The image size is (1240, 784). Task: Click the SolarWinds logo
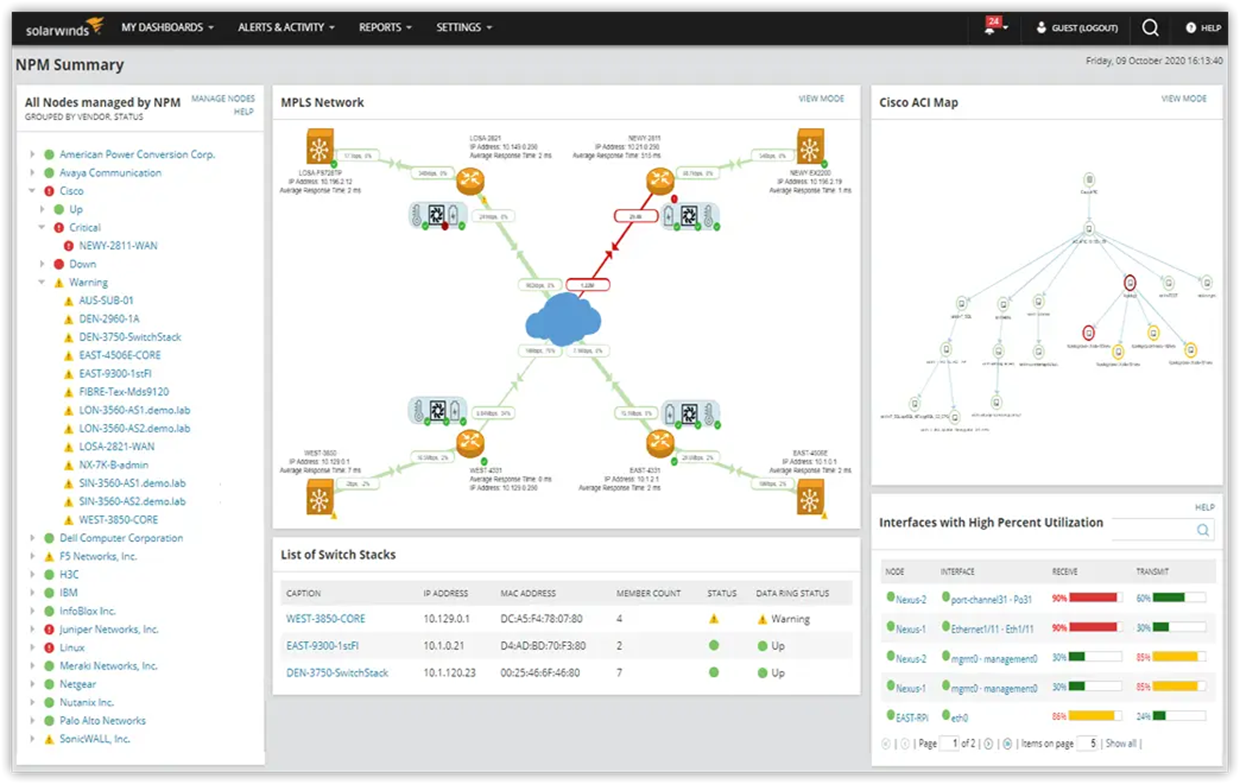click(x=64, y=28)
